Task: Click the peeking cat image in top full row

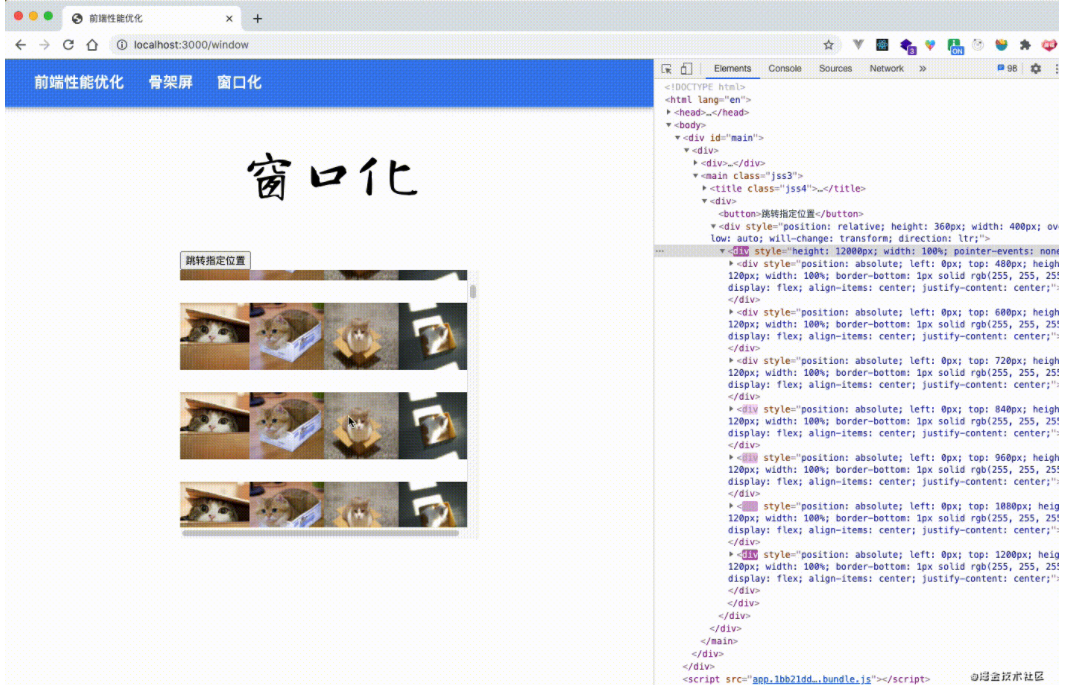Action: [214, 336]
